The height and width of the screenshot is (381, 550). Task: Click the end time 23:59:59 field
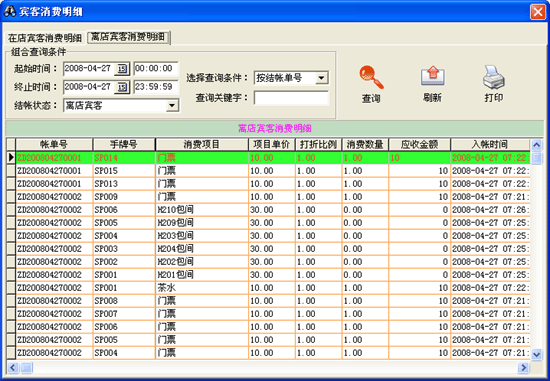click(x=156, y=87)
